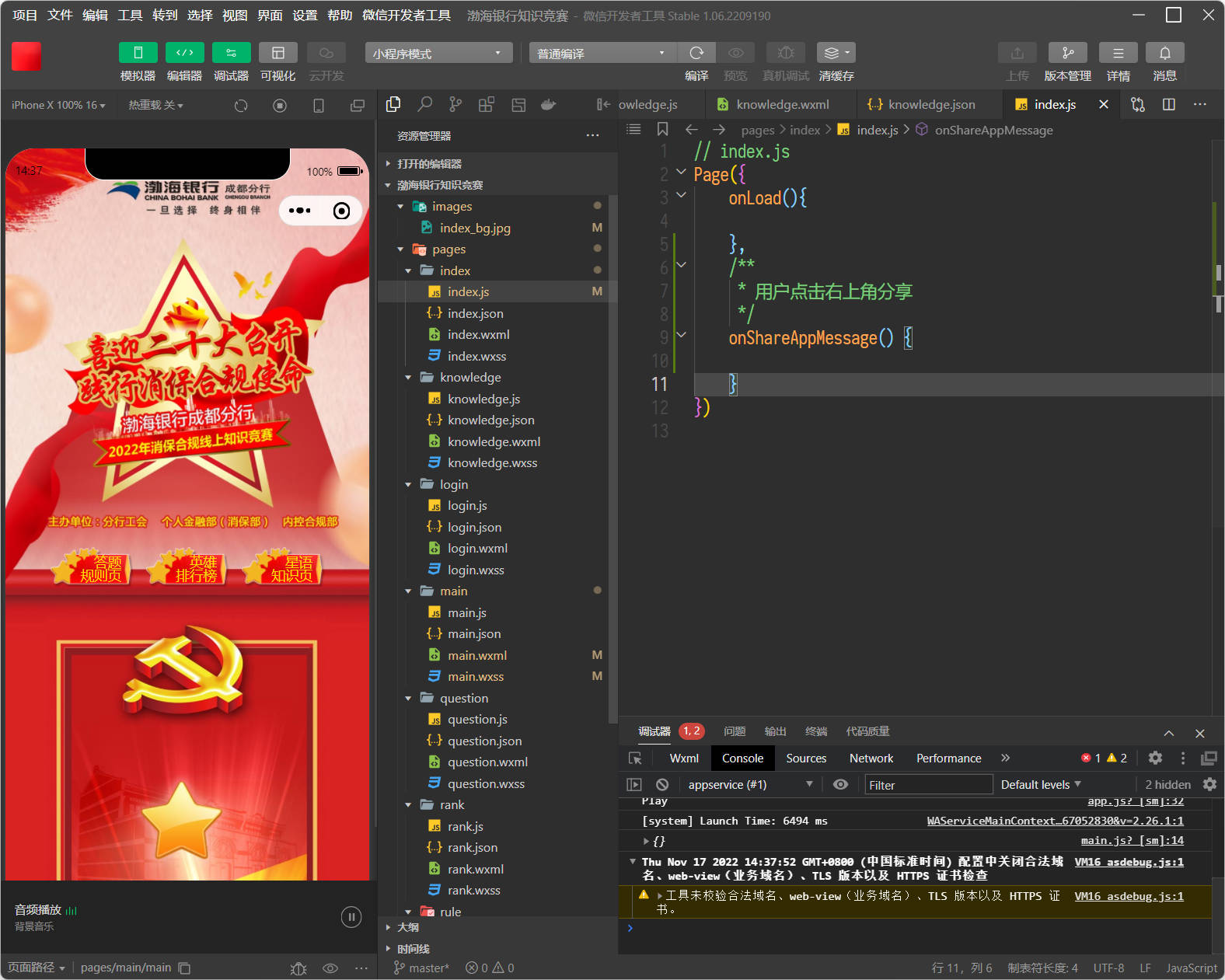Open the console settings gear icon
The height and width of the screenshot is (980, 1225).
click(x=1209, y=785)
